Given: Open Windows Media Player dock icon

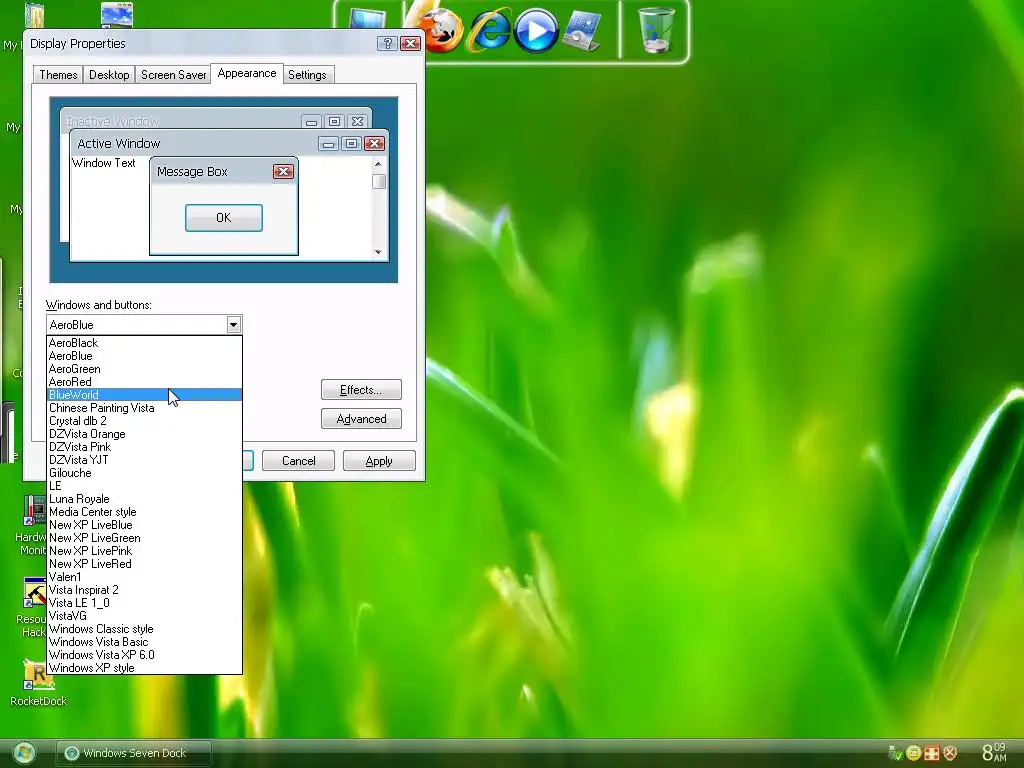Looking at the screenshot, I should coord(536,30).
